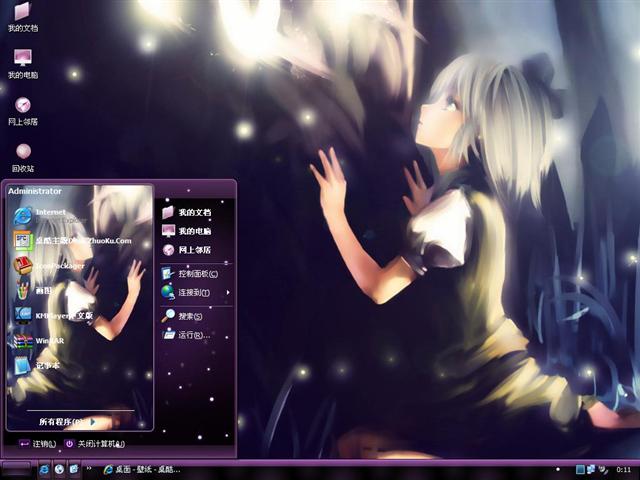Expand quick launch overflow chevron

(89, 468)
